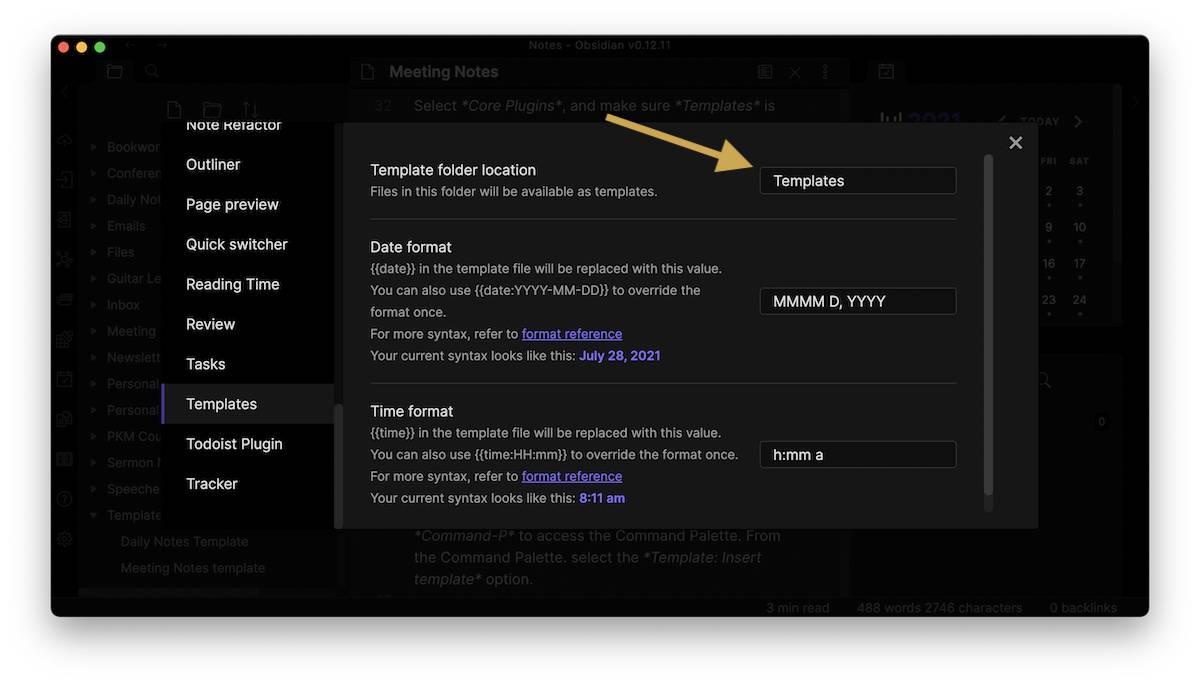Open calendar tab icon in right pane
Image resolution: width=1200 pixels, height=684 pixels.
(886, 72)
